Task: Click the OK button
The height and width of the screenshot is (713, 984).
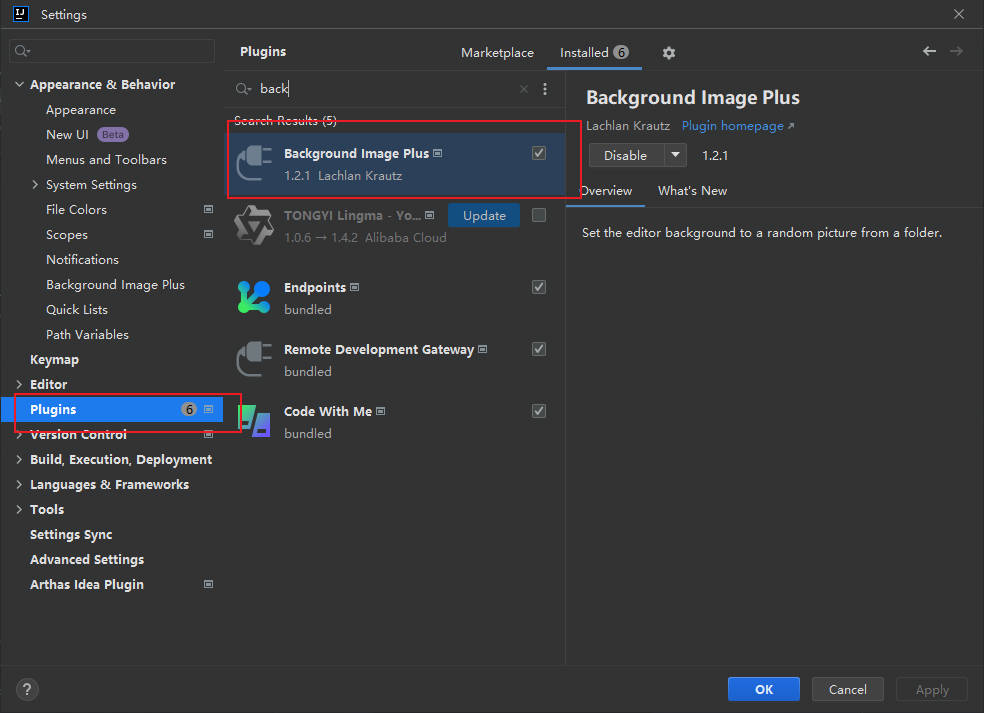Action: 764,689
